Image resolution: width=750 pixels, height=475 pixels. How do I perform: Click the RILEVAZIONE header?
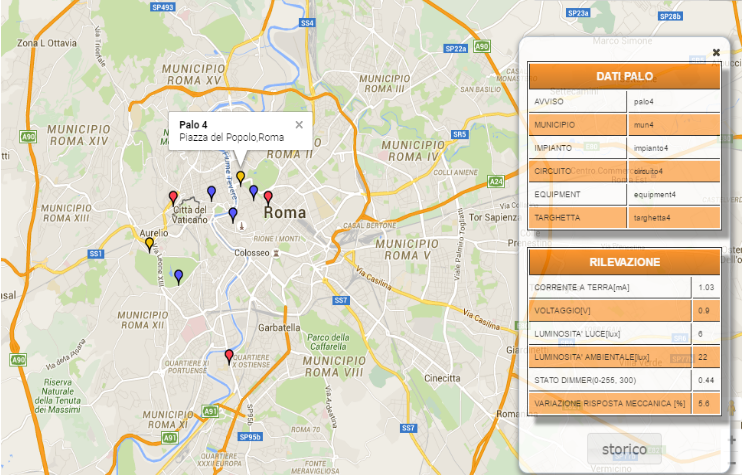[624, 262]
